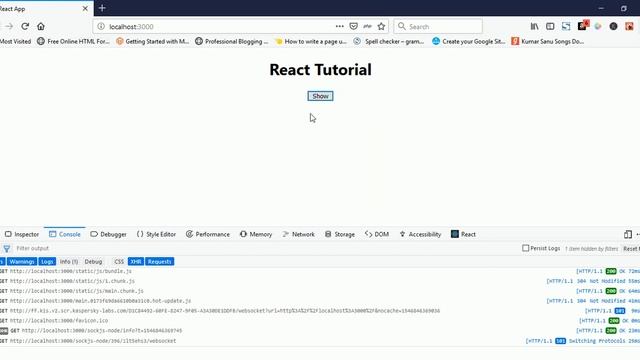Image resolution: width=640 pixels, height=360 pixels.
Task: Toggle the sidebar view icon
Action: [x=550, y=27]
